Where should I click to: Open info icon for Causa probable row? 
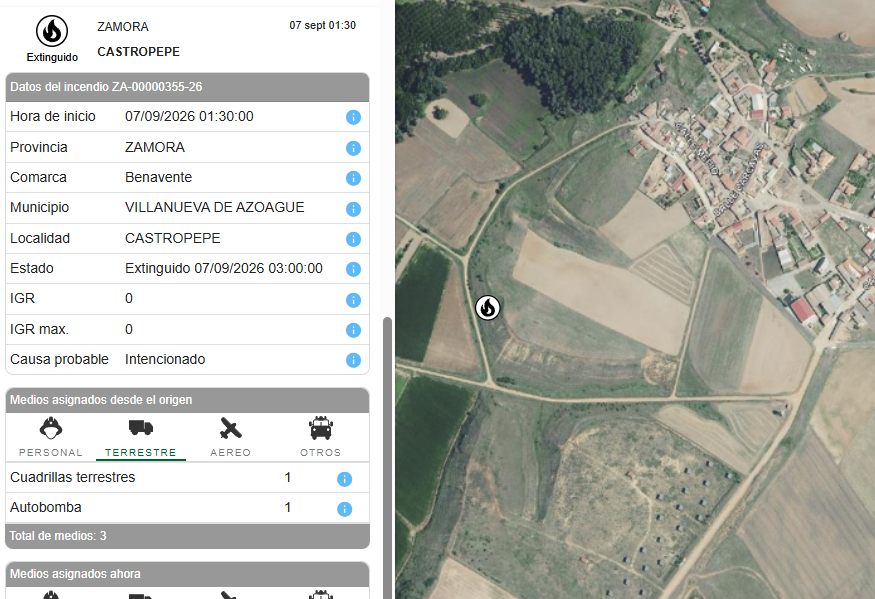[353, 360]
